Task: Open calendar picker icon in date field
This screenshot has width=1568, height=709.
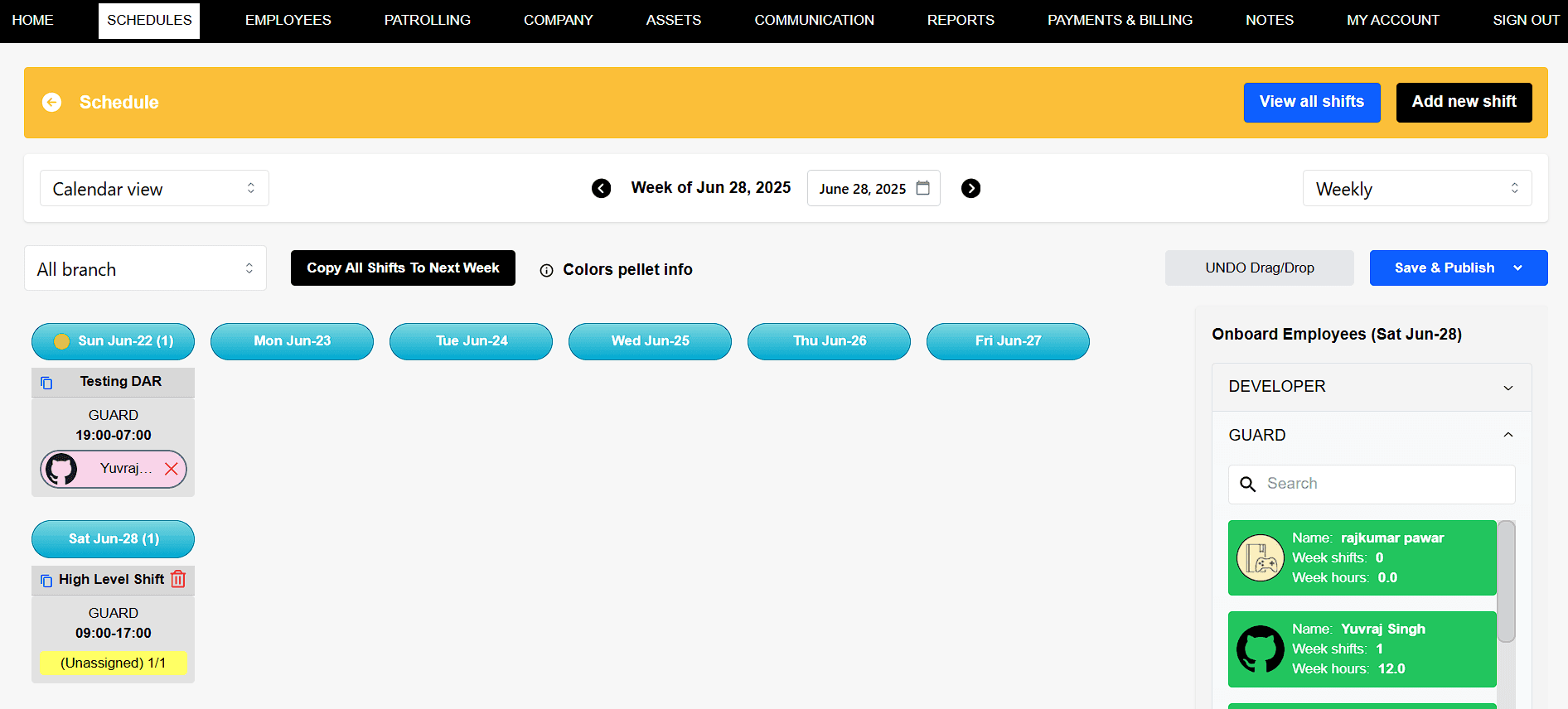Action: click(922, 188)
